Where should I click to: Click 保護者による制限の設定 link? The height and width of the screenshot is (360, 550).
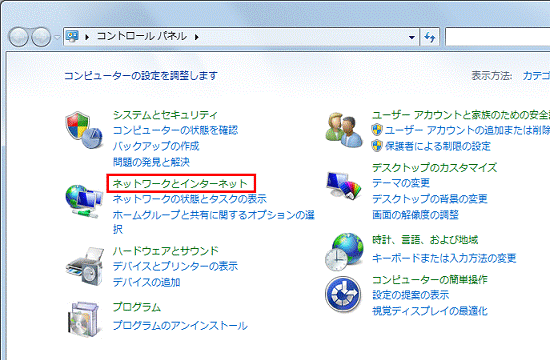pyautogui.click(x=438, y=146)
